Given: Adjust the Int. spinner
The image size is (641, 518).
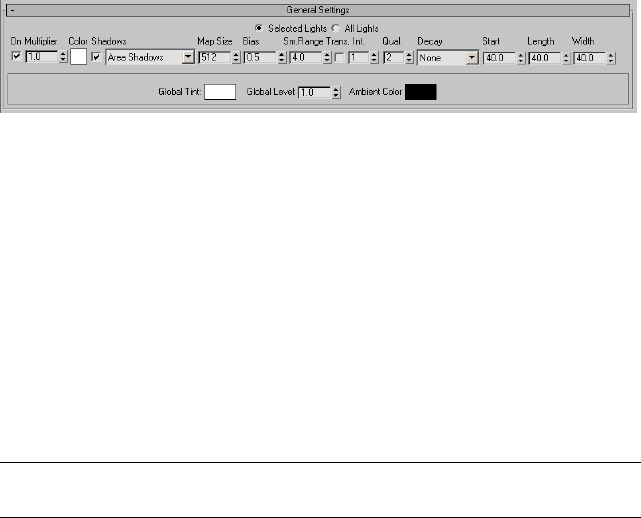Looking at the screenshot, I should tap(374, 58).
